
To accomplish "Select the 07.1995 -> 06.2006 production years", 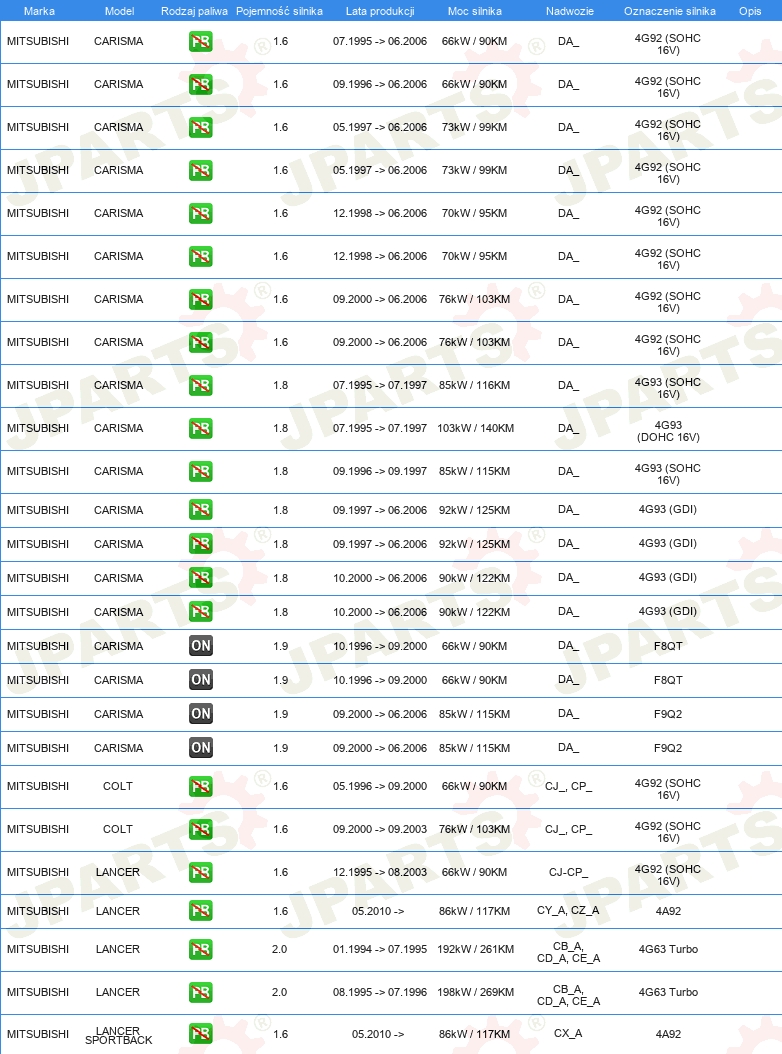I will [x=380, y=41].
